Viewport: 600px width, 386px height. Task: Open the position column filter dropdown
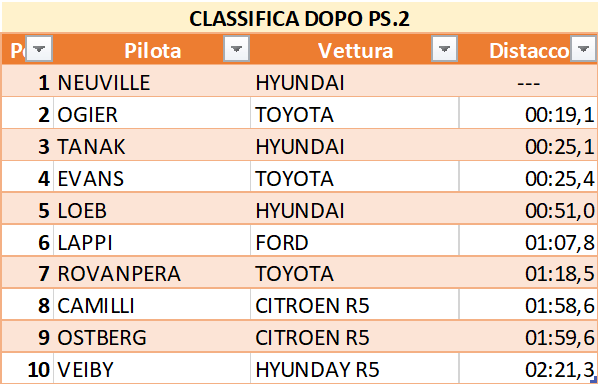click(x=39, y=49)
